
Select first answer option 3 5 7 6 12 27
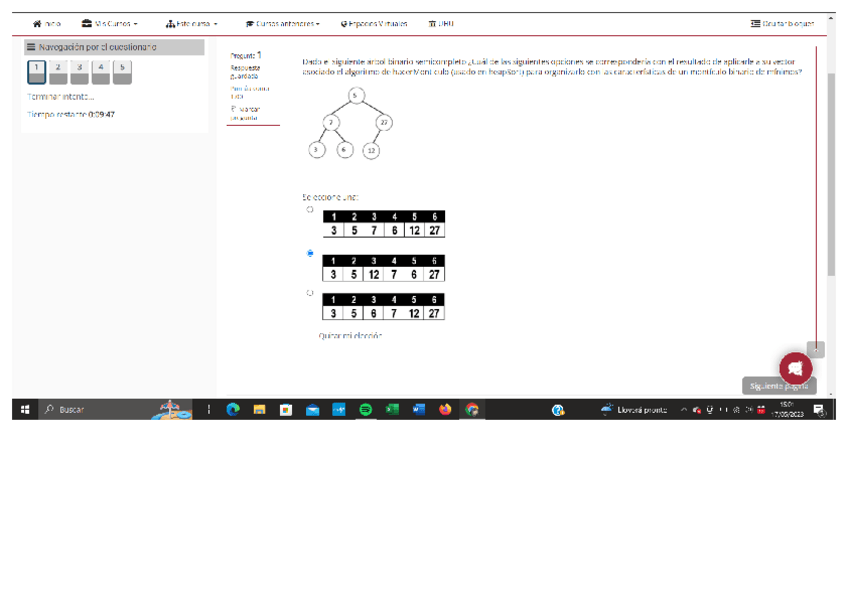310,210
